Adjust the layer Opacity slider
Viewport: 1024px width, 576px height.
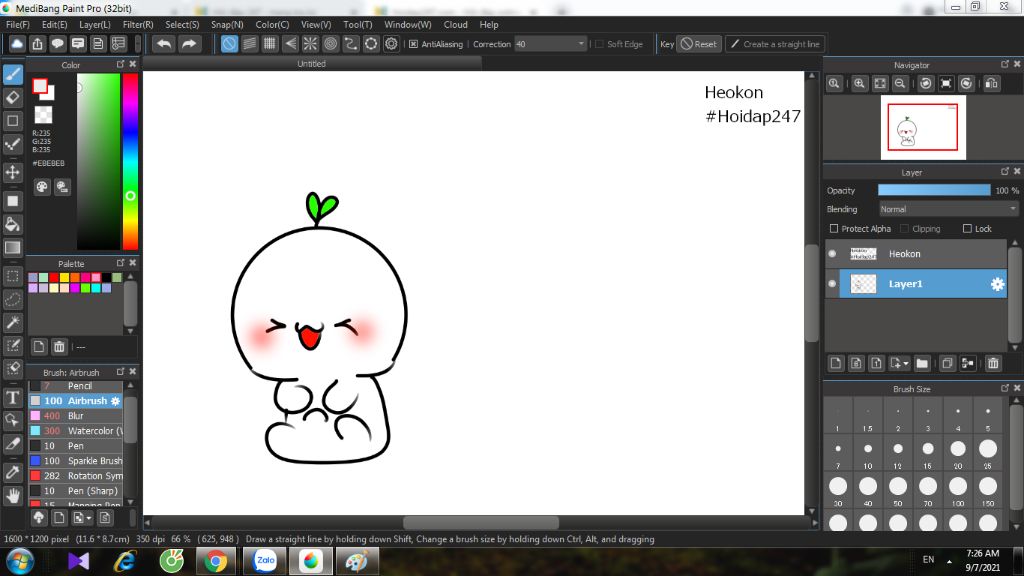tap(934, 190)
